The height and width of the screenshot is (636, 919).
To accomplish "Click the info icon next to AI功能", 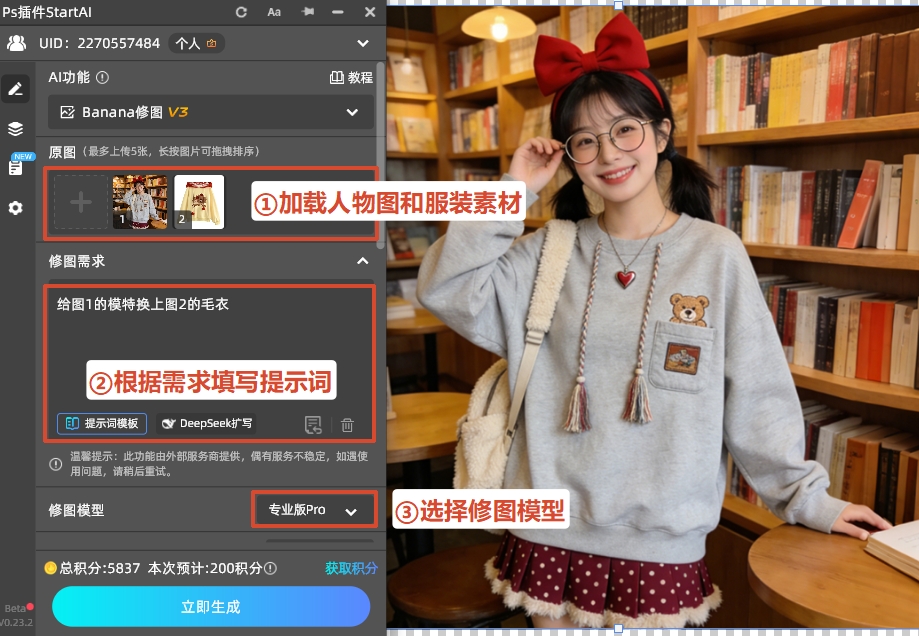I will (104, 77).
